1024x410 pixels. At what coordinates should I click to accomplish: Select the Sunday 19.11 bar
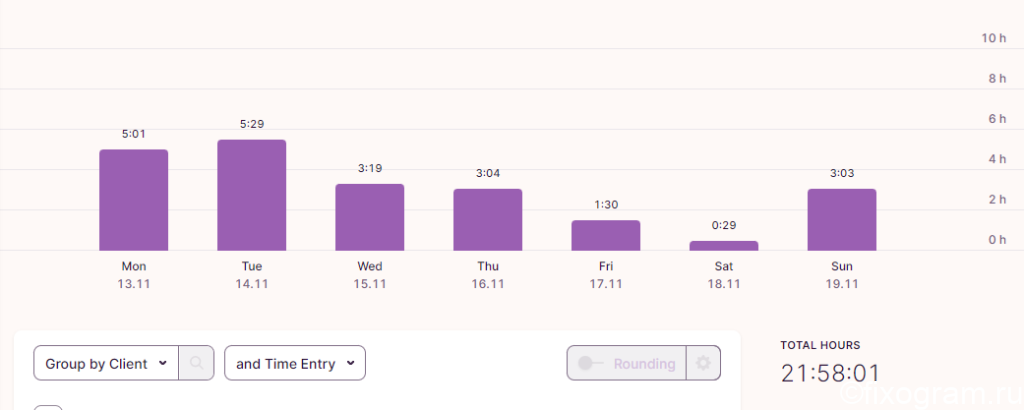(x=842, y=220)
